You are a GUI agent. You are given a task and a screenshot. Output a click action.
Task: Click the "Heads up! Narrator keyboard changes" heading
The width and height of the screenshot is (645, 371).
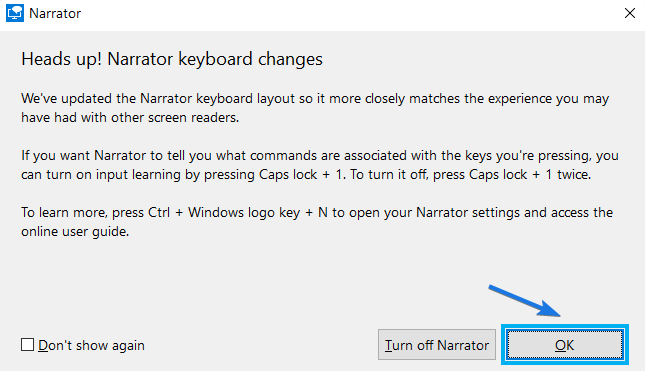[172, 59]
